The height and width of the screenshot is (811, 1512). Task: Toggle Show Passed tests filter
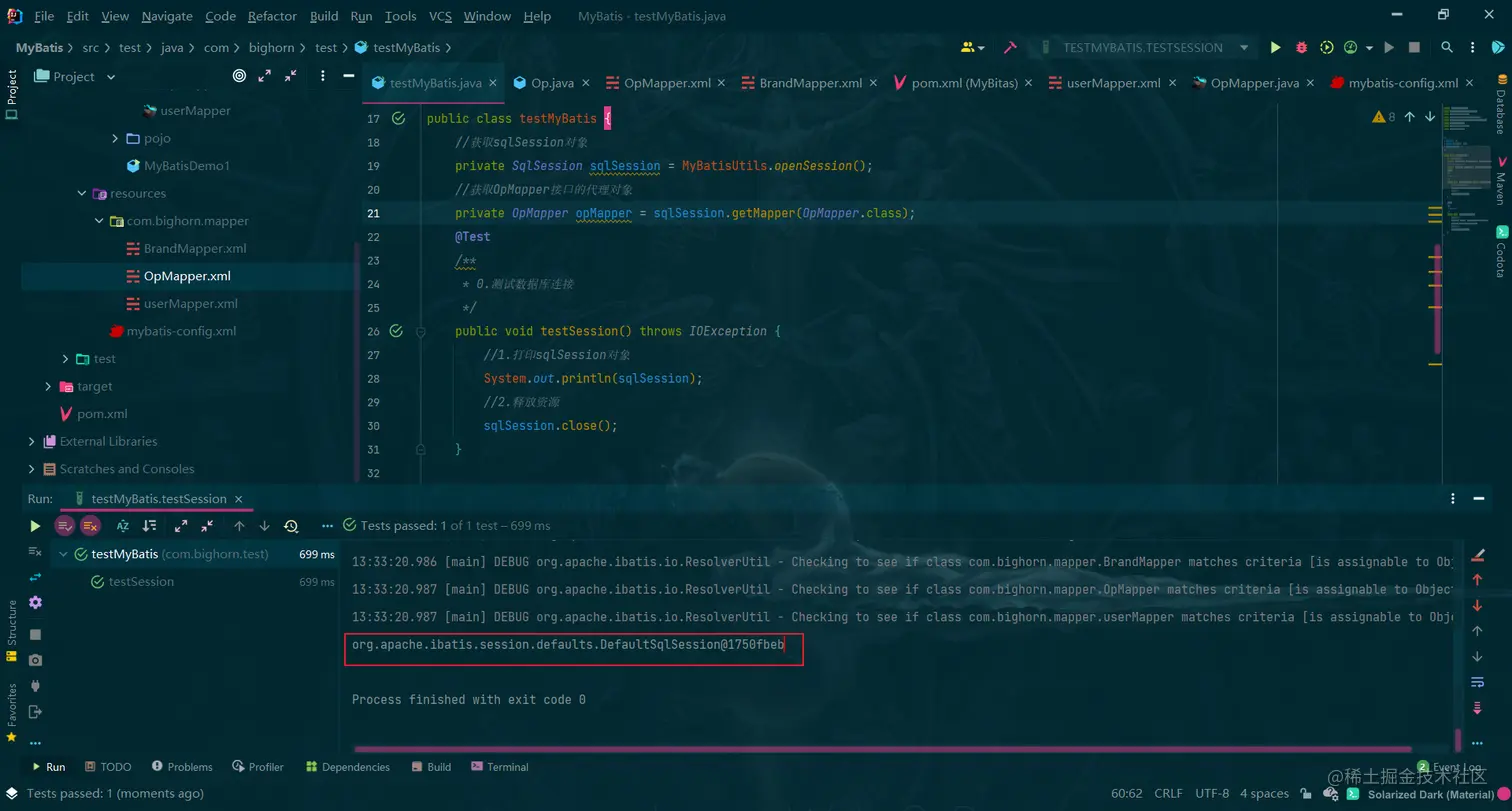65,526
